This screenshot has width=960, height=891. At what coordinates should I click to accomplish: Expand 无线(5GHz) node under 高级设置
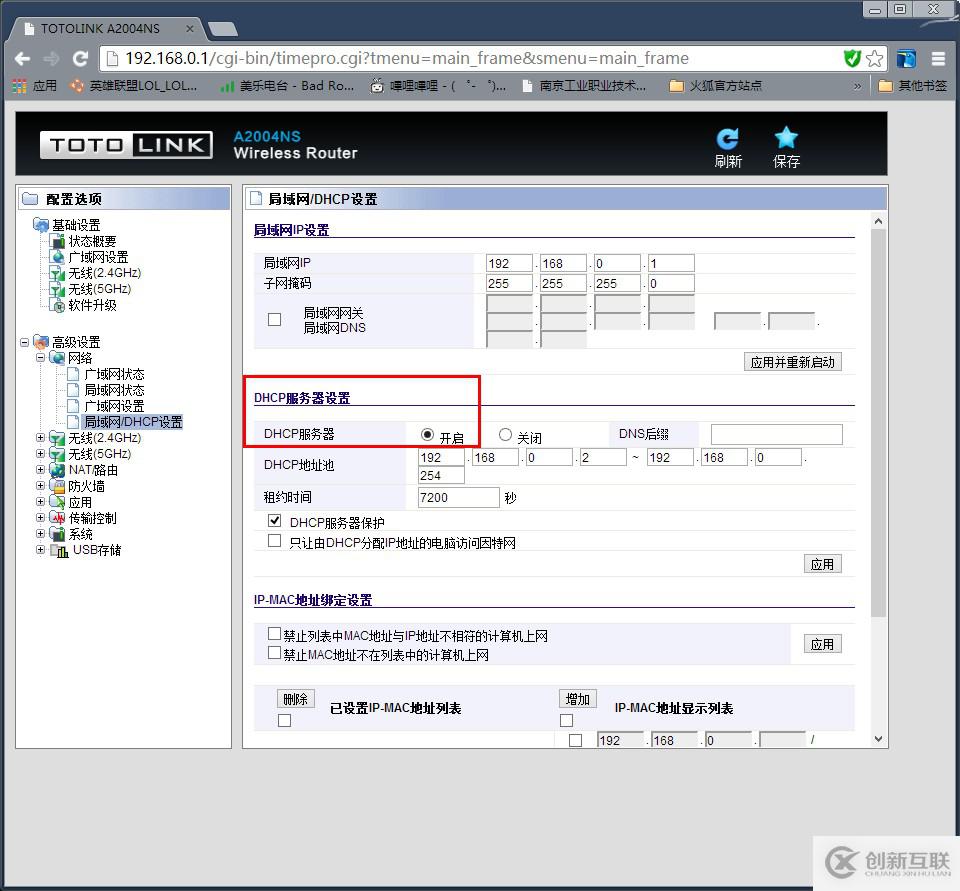40,454
